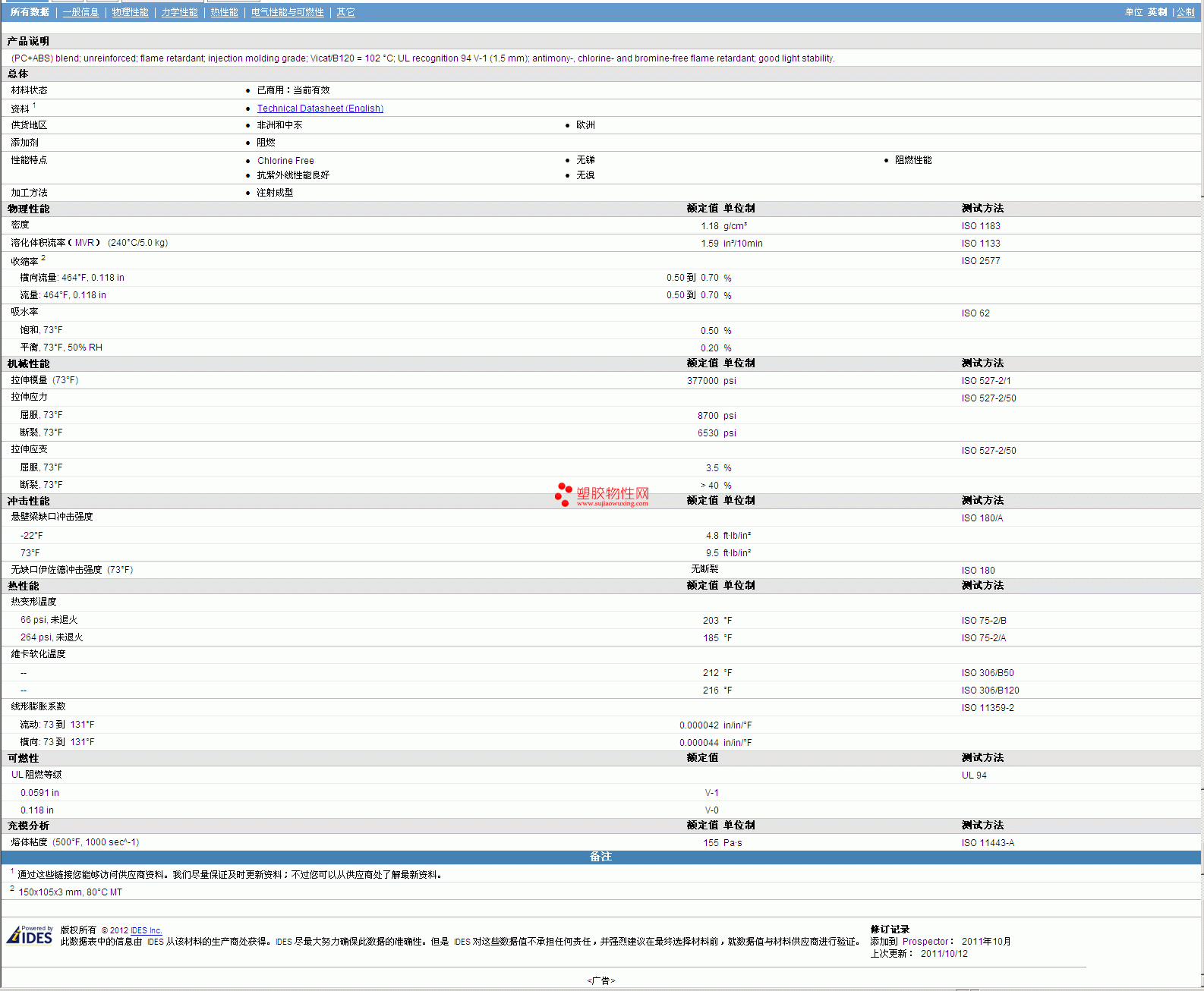Click the 264 psi heat deflection entry
Screen dimensions: 1204x991
(52, 637)
